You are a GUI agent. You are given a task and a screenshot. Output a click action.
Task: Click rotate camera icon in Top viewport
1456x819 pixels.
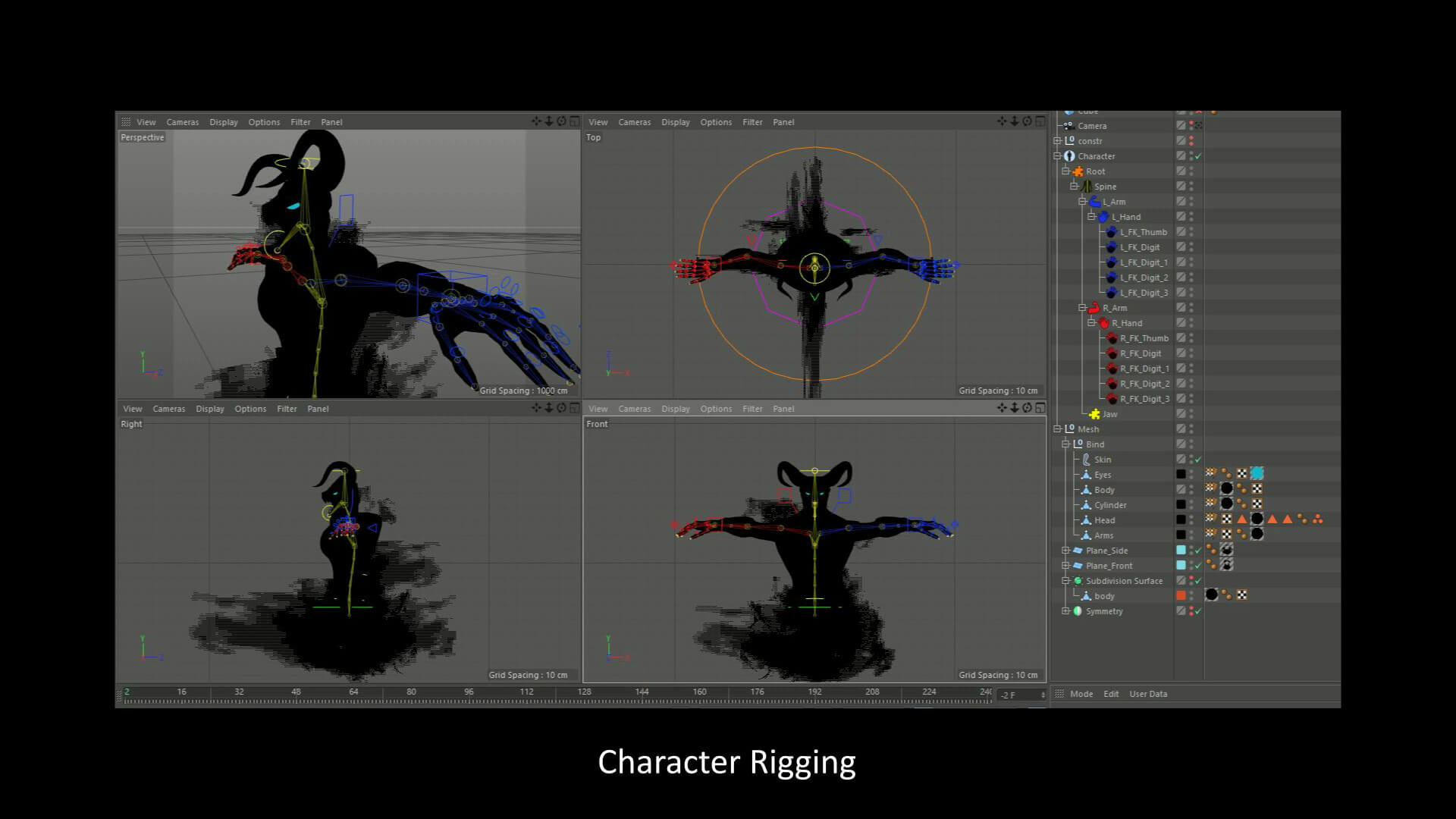1027,121
